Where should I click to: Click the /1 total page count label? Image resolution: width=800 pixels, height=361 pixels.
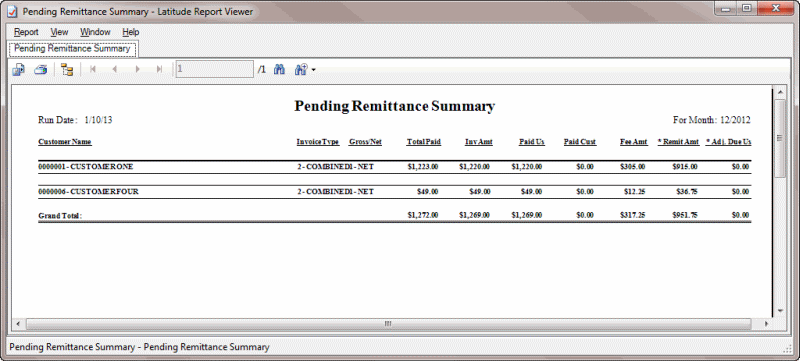pos(262,69)
